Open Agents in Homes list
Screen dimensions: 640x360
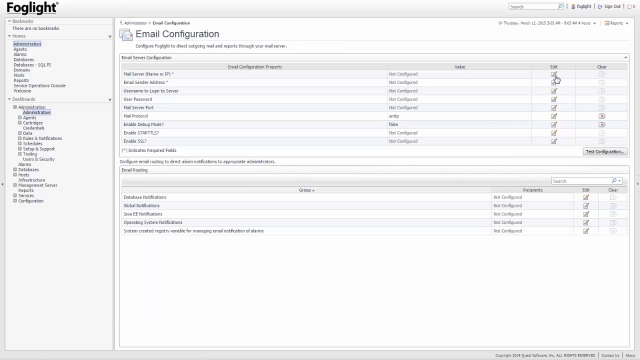[x=20, y=49]
